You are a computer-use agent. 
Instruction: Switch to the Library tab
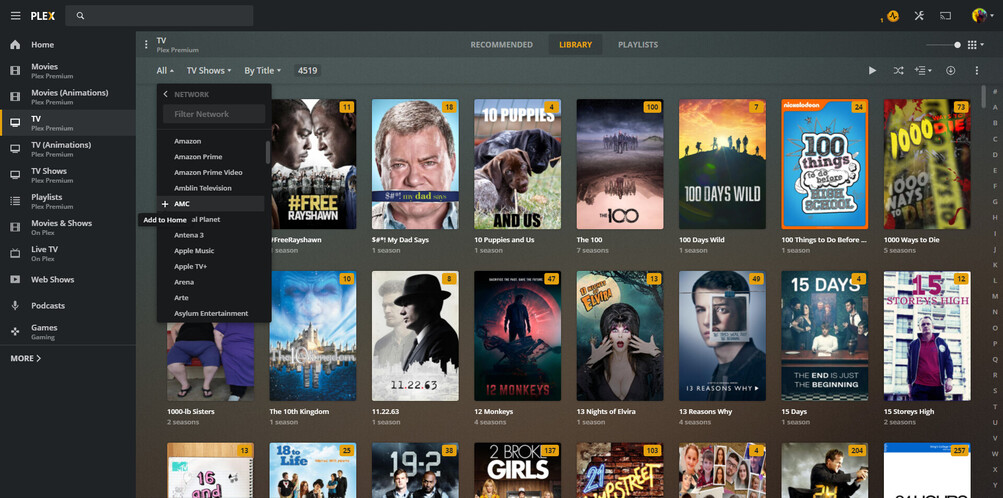tap(575, 45)
